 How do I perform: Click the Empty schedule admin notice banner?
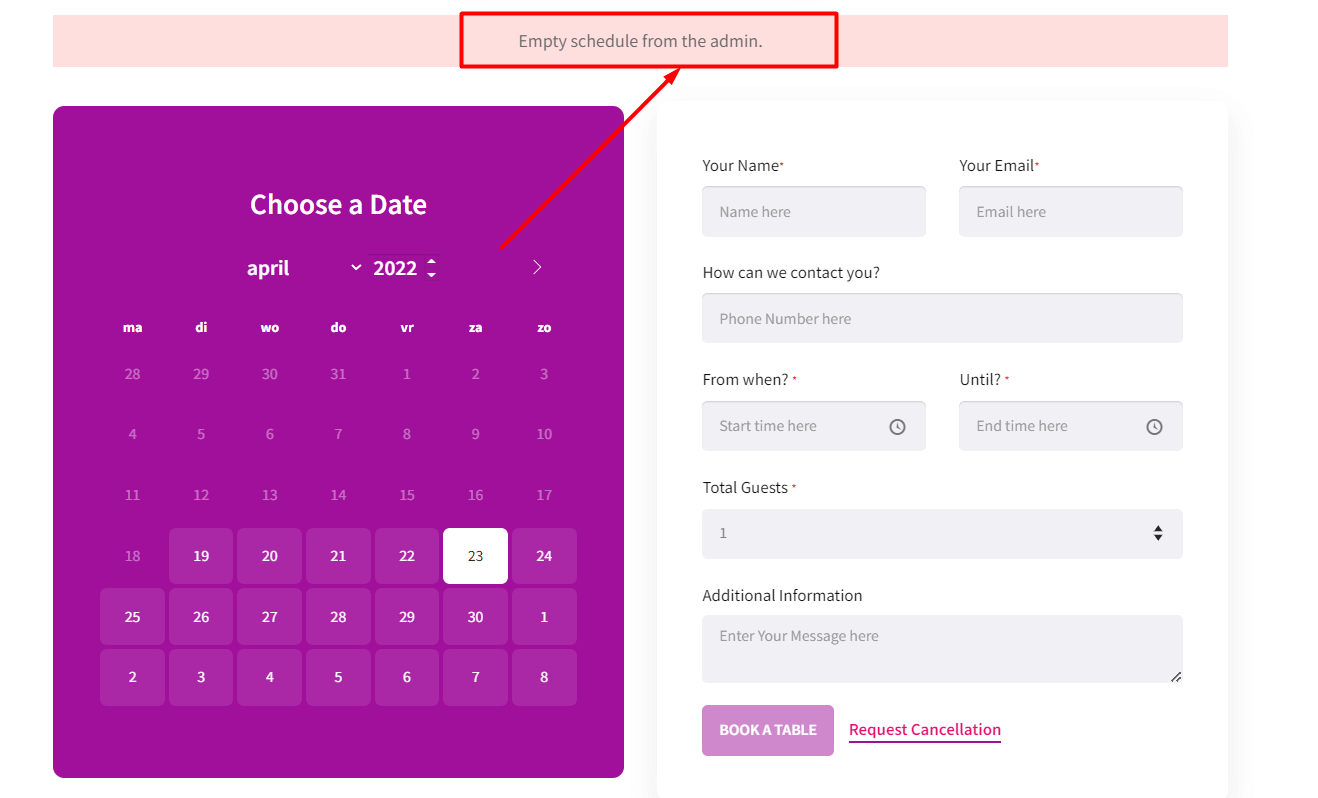pyautogui.click(x=648, y=40)
